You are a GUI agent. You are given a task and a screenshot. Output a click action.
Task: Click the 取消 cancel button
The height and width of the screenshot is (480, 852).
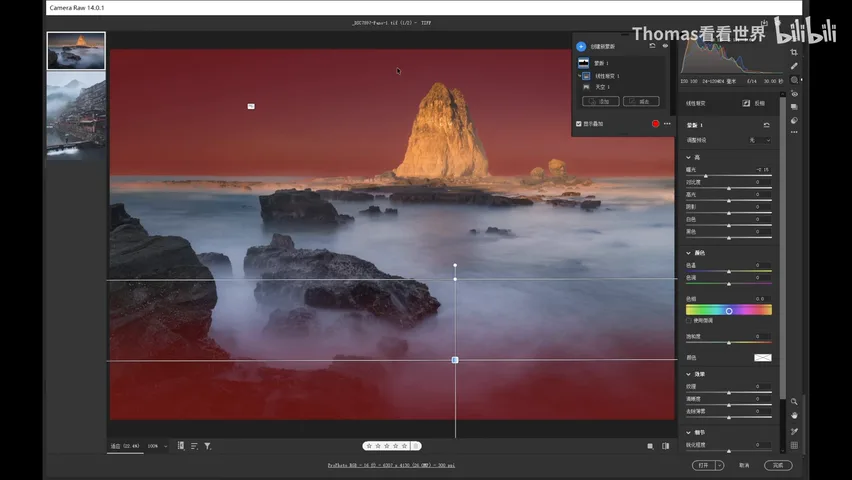[744, 465]
